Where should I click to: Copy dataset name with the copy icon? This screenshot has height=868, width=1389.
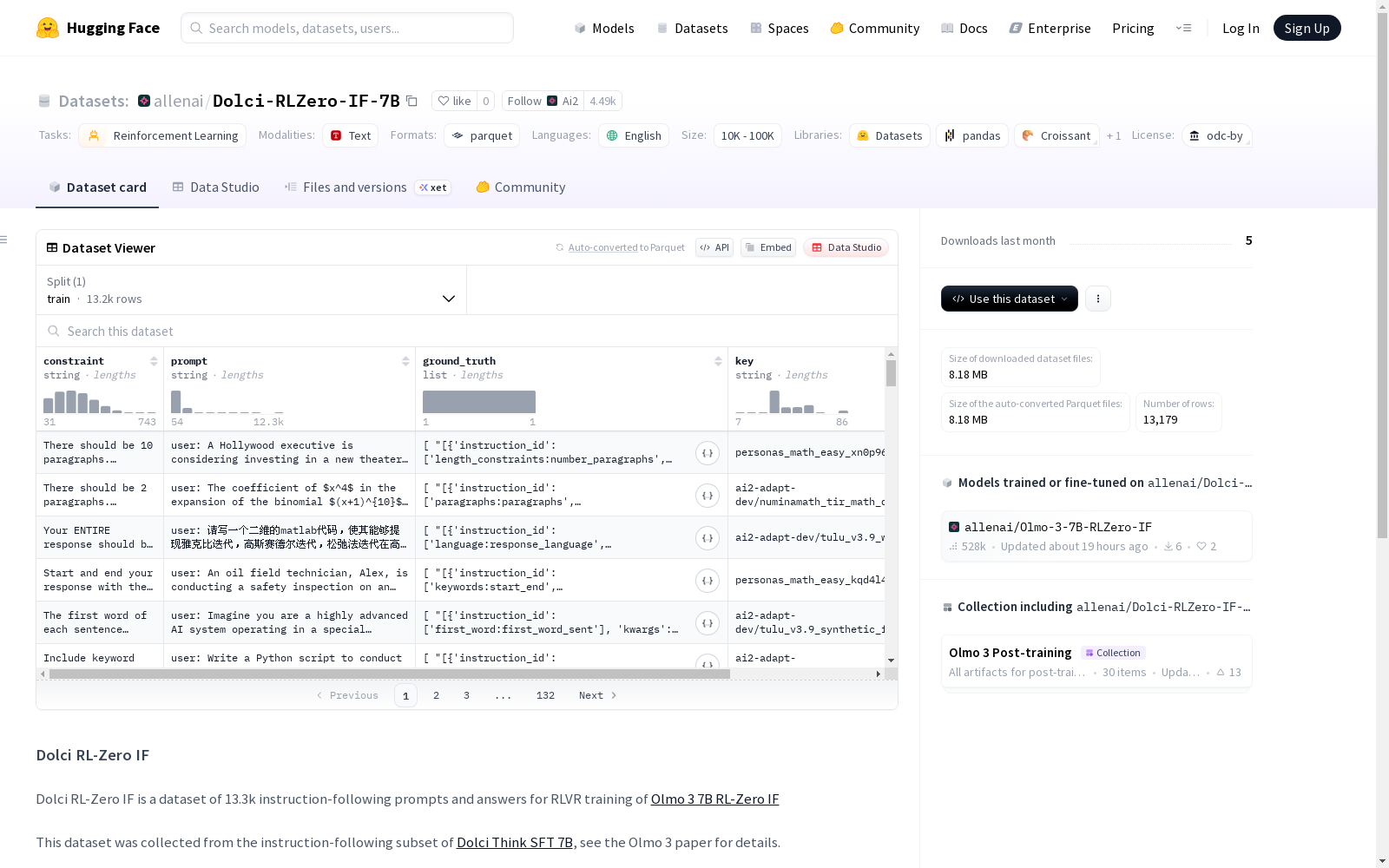coord(412,101)
